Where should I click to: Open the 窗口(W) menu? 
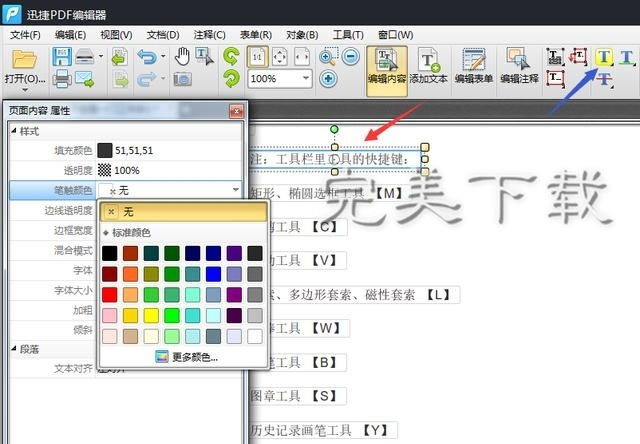395,35
